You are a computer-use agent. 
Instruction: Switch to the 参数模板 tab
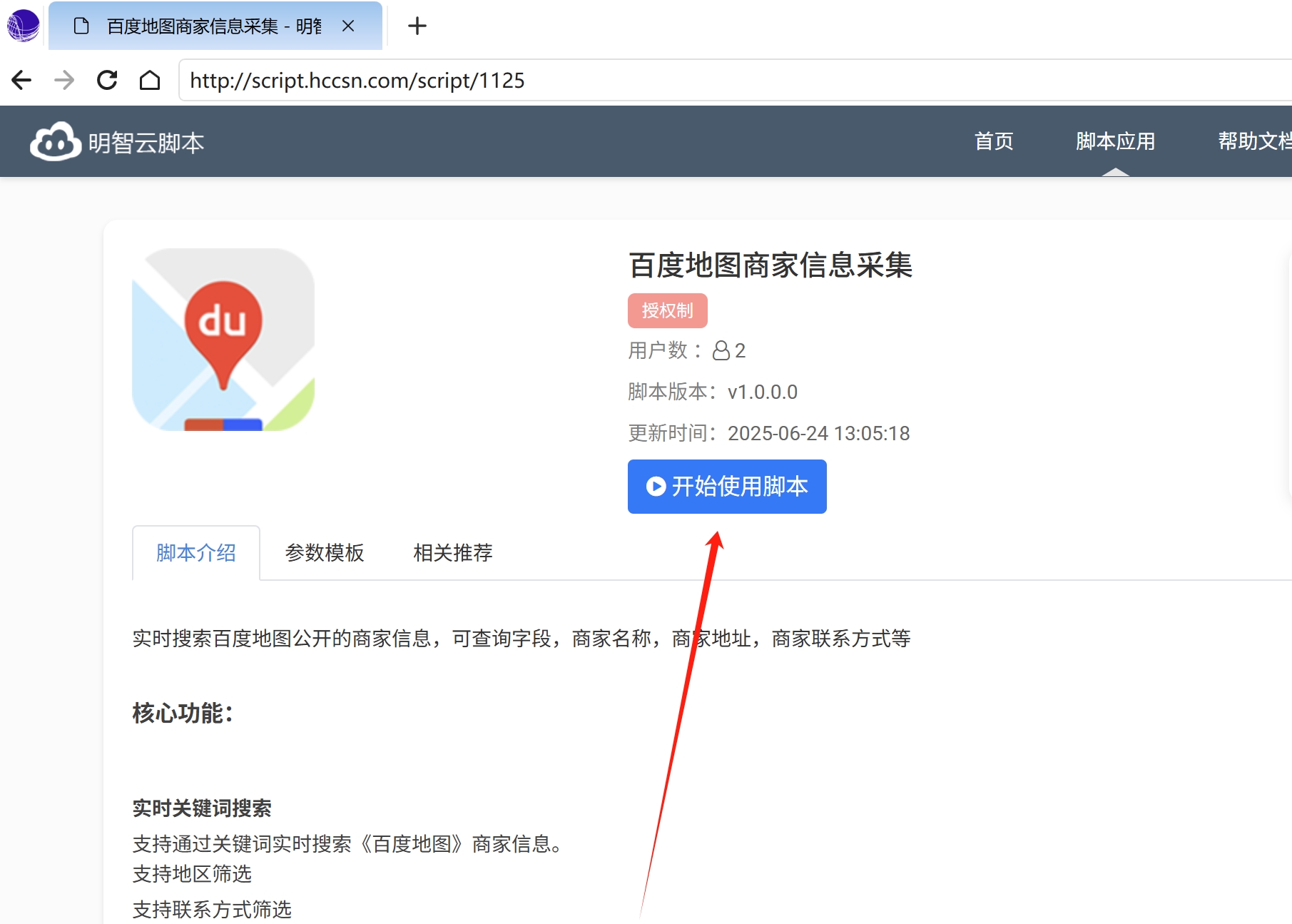pos(325,553)
